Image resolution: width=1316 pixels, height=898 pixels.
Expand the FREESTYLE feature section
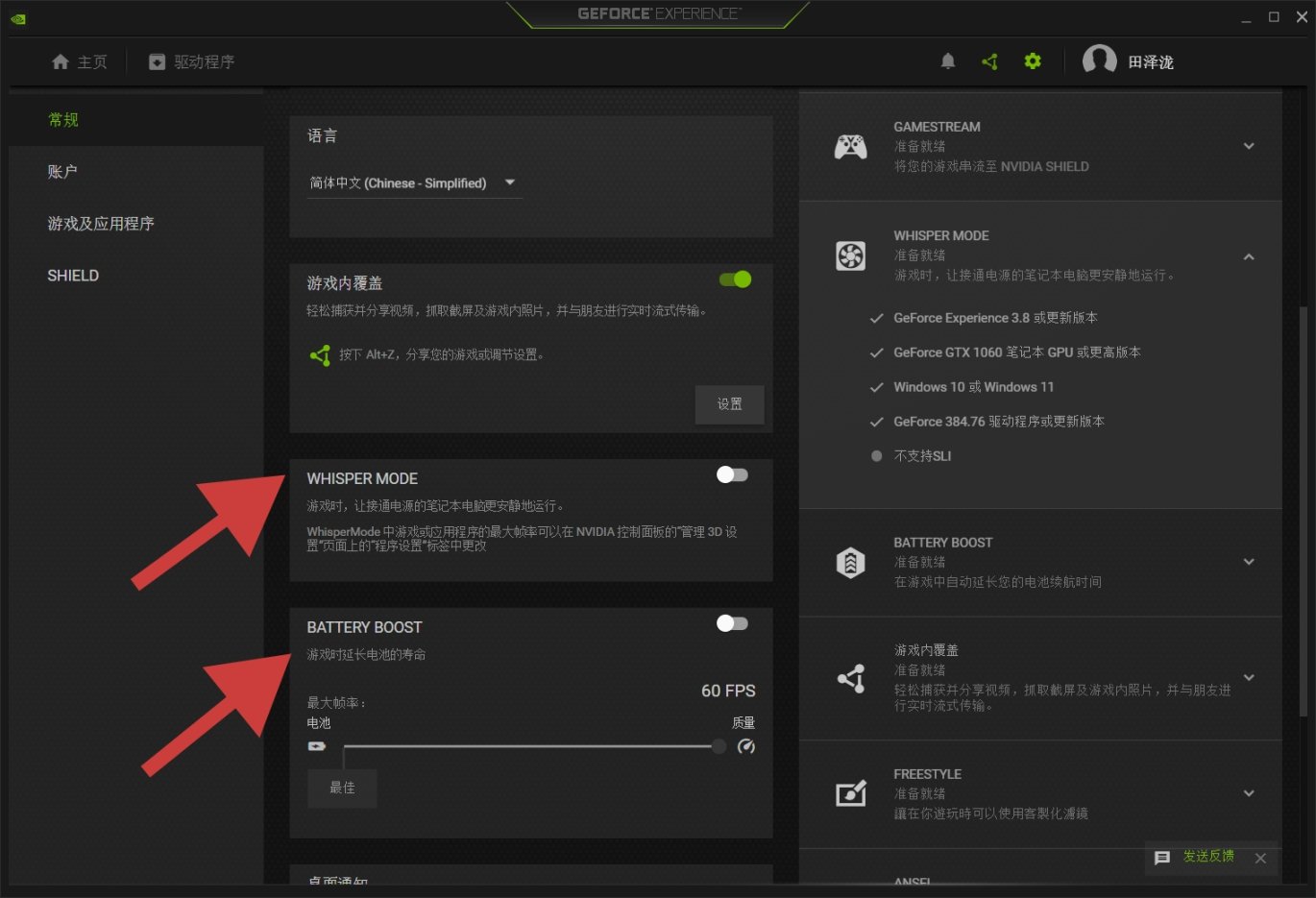coord(1249,793)
